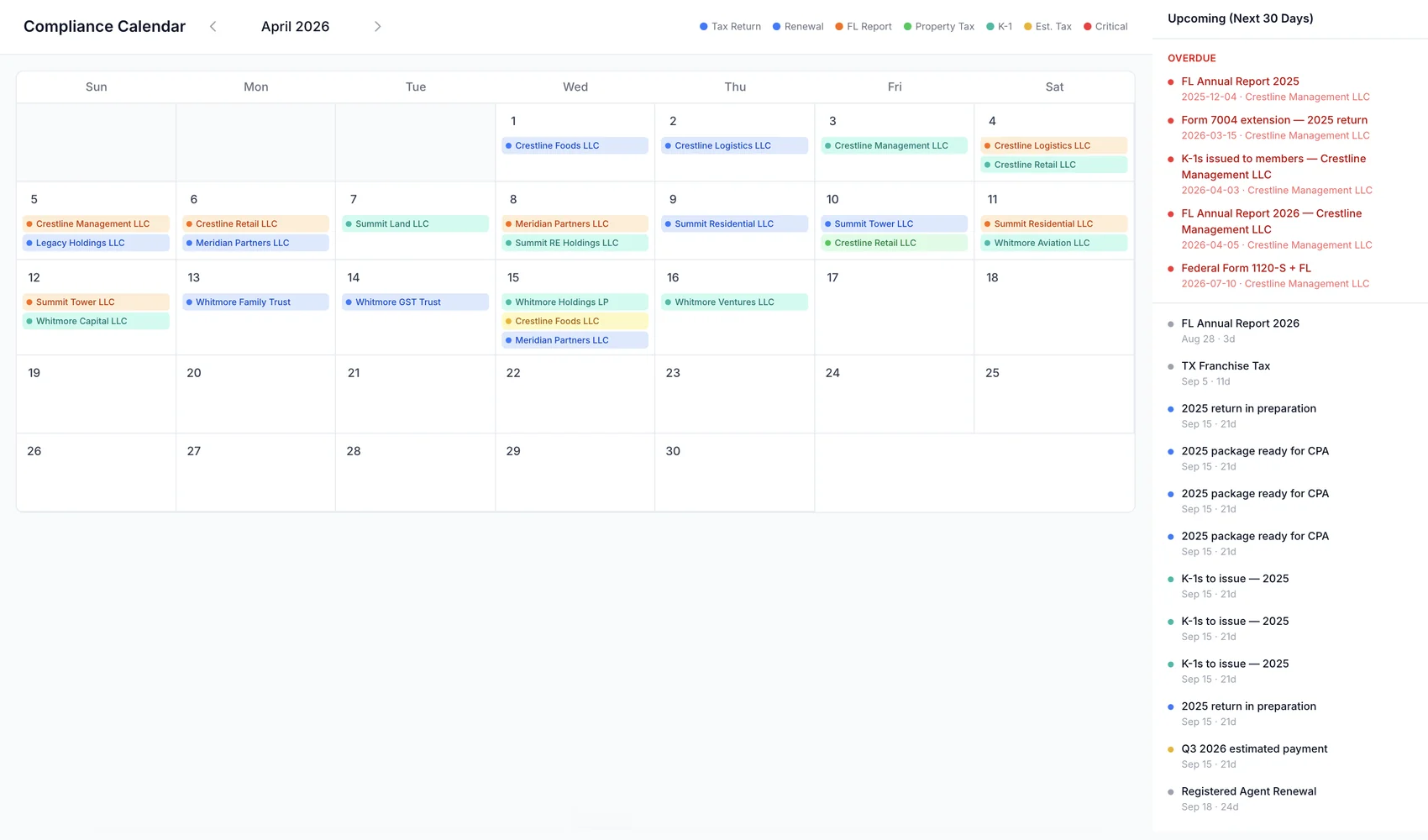Image resolution: width=1428 pixels, height=840 pixels.
Task: Open Whitmore Holdings LP event
Action: tap(575, 302)
